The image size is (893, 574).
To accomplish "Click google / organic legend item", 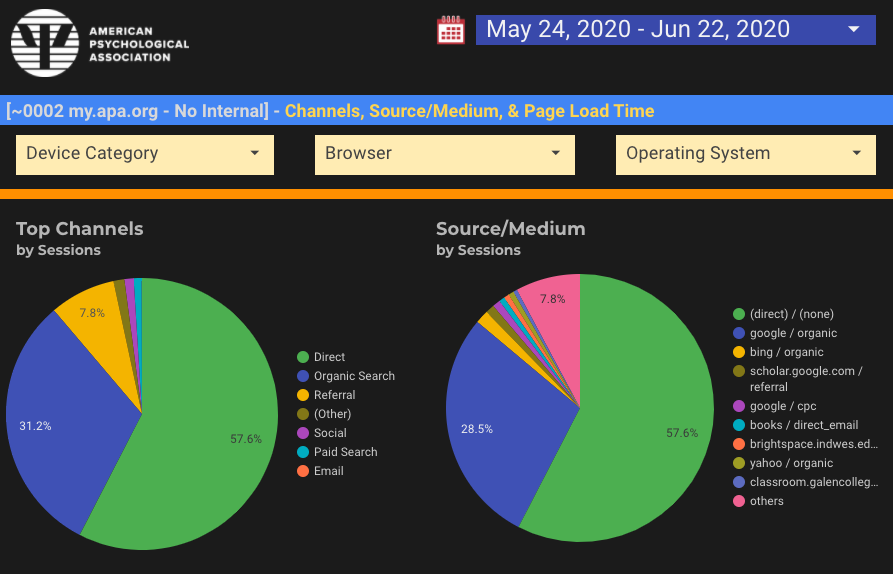I will pyautogui.click(x=793, y=333).
